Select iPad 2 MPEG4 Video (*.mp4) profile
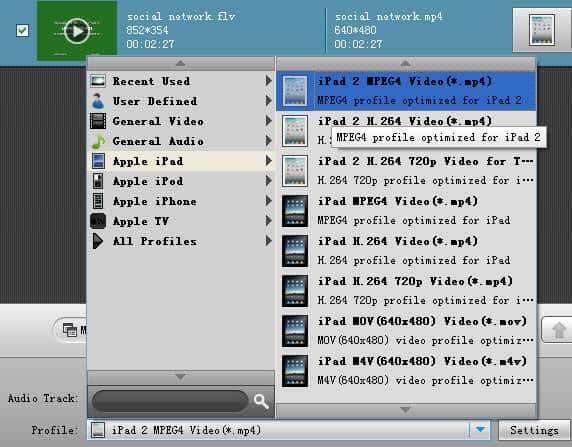The image size is (572, 447). (406, 90)
